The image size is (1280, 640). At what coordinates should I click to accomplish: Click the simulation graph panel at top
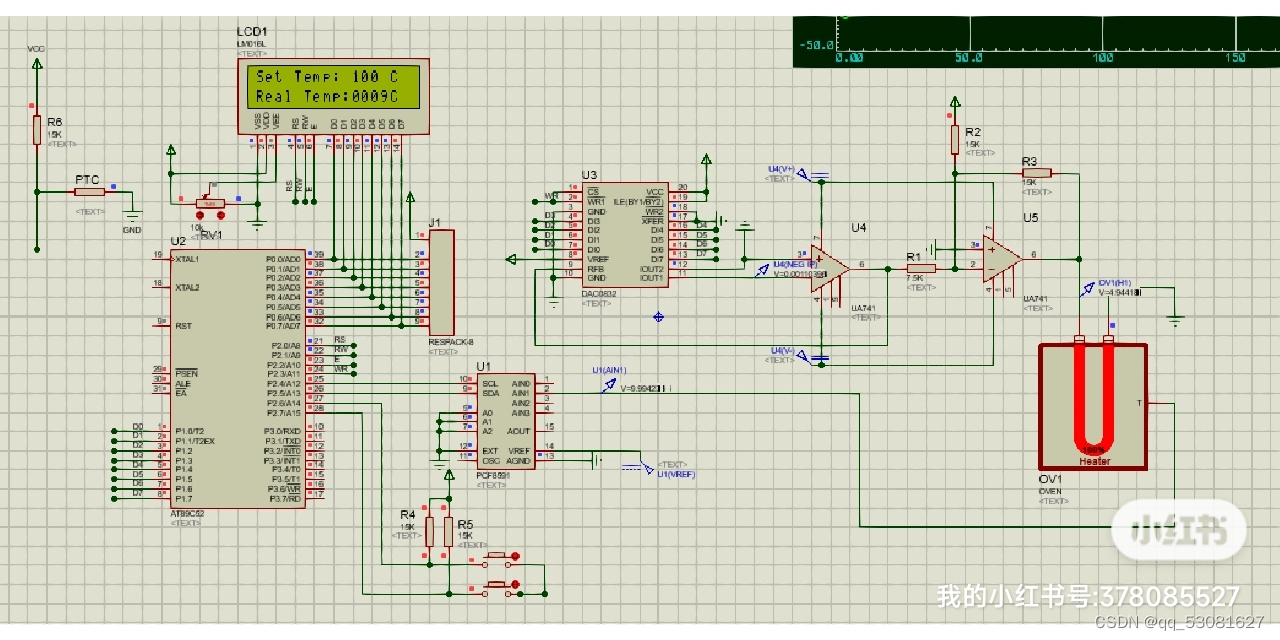tap(1036, 42)
